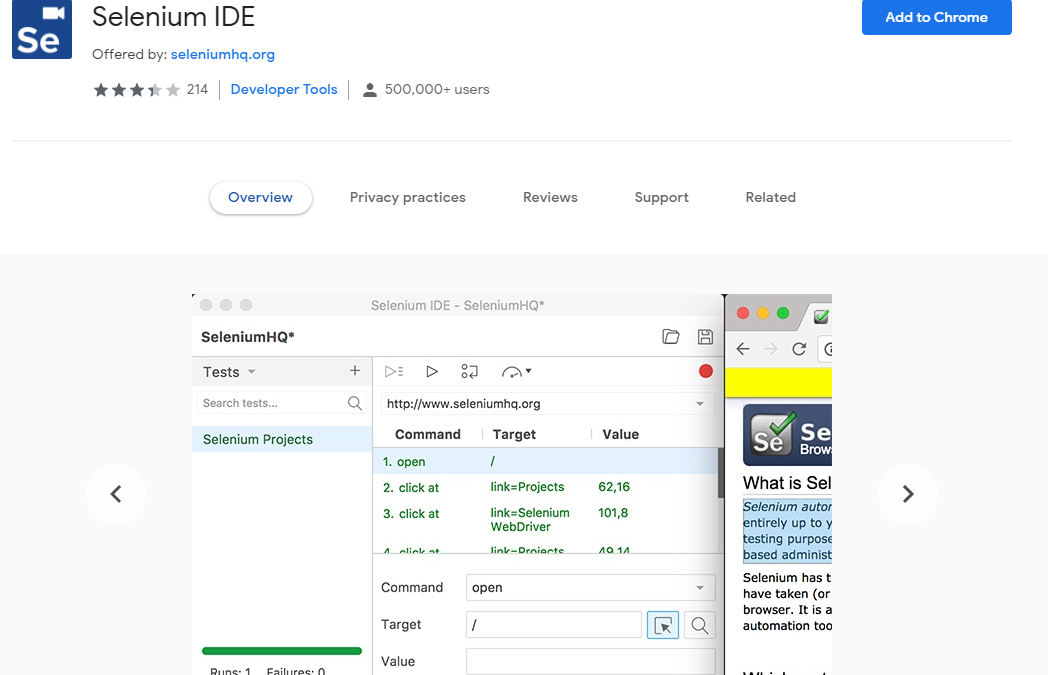Screen dimensions: 1048x675
Task: Open the seleniumhq.org publisher link
Action: pos(223,54)
